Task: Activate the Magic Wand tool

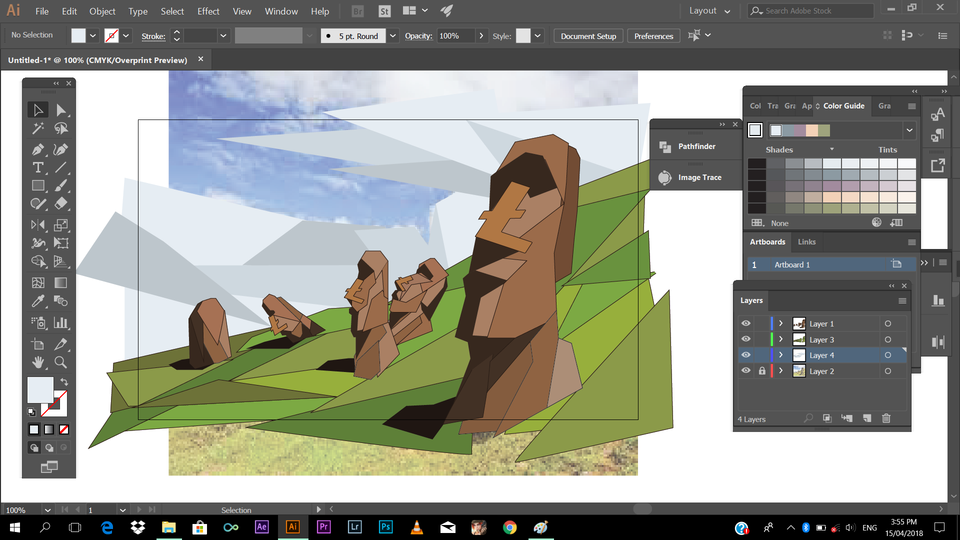Action: pos(38,129)
